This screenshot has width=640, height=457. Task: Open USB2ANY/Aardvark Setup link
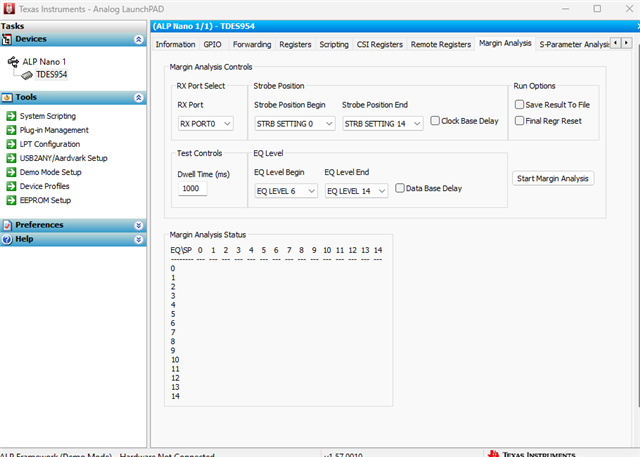coord(64,158)
